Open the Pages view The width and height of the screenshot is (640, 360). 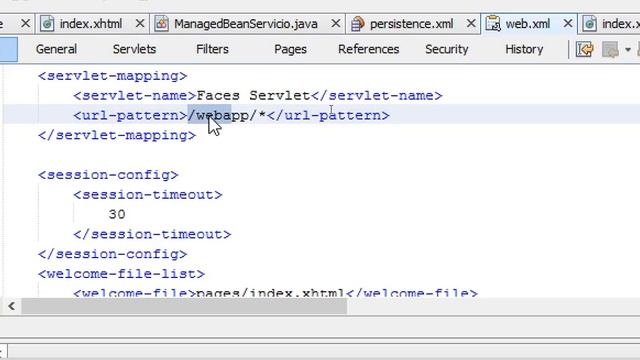click(x=290, y=49)
